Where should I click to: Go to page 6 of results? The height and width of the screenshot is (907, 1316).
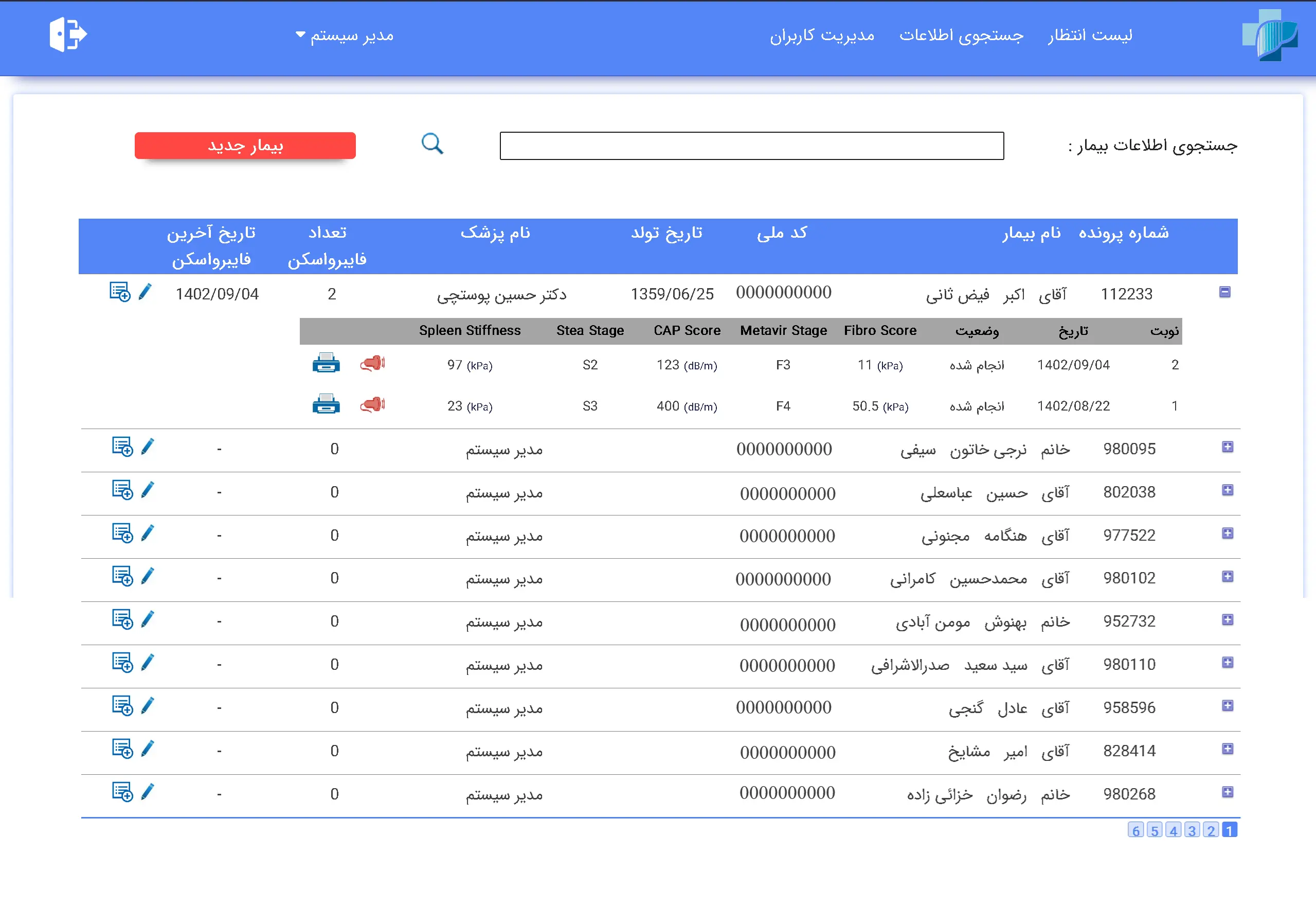pos(1135,830)
